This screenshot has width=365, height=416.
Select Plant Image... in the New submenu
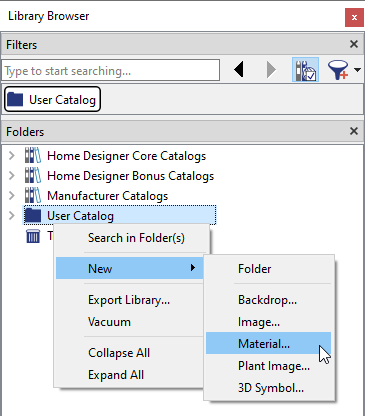click(x=269, y=366)
